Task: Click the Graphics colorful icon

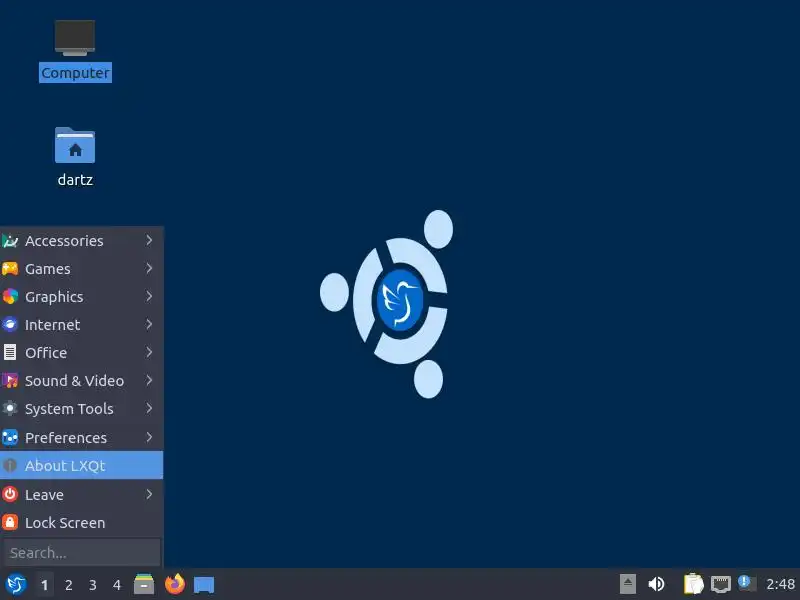Action: [10, 296]
